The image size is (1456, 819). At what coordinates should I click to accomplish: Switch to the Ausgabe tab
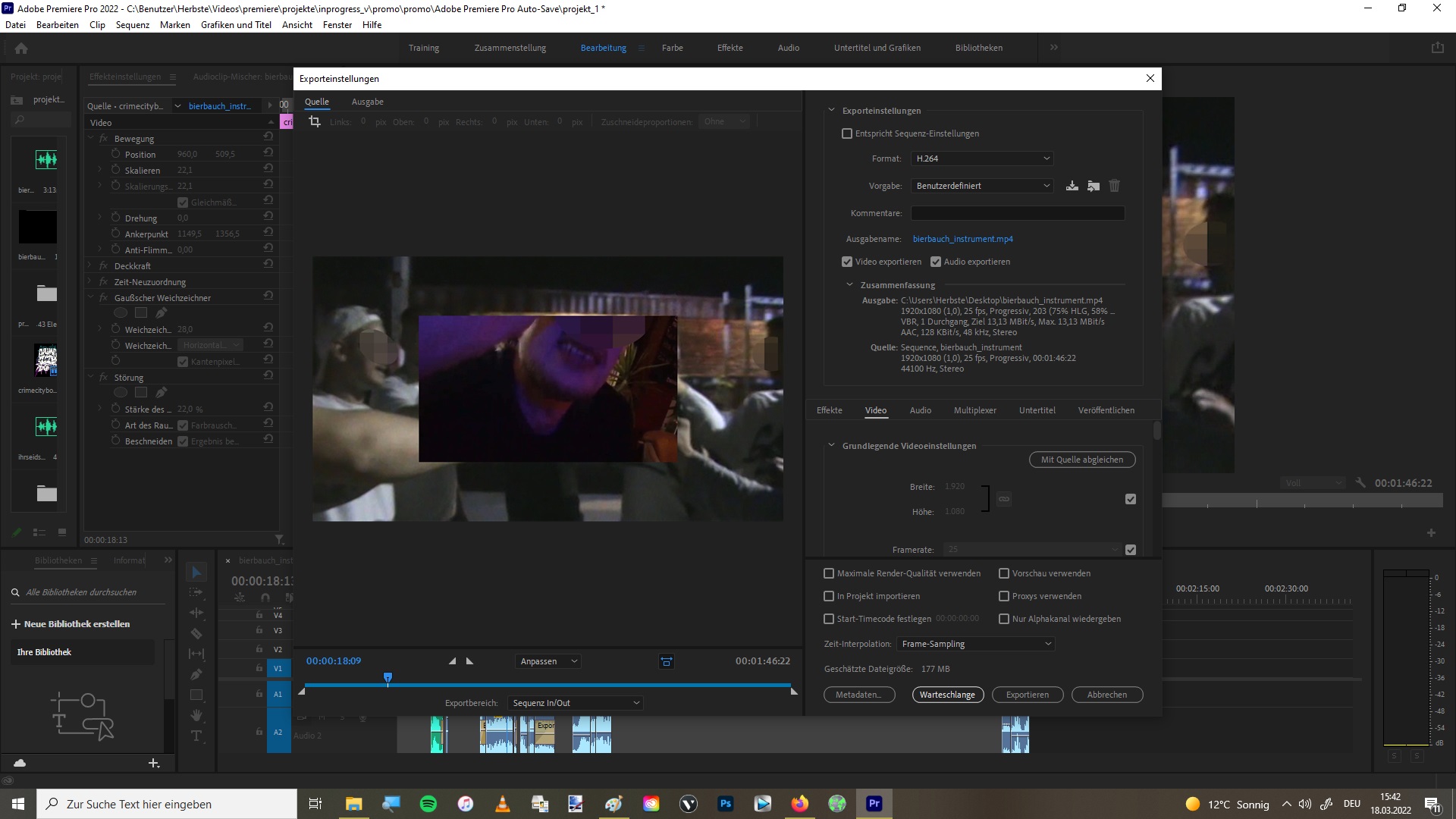point(367,101)
